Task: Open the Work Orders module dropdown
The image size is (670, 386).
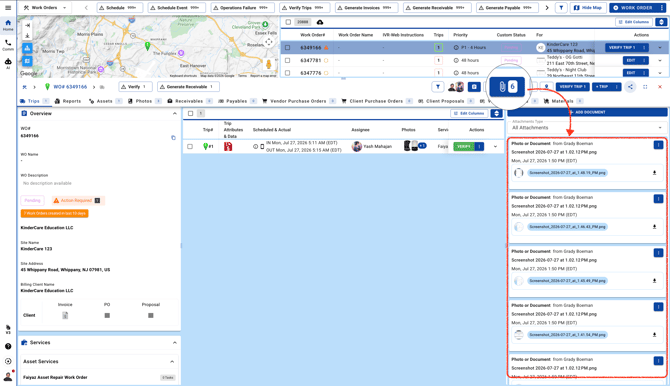Action: click(45, 8)
